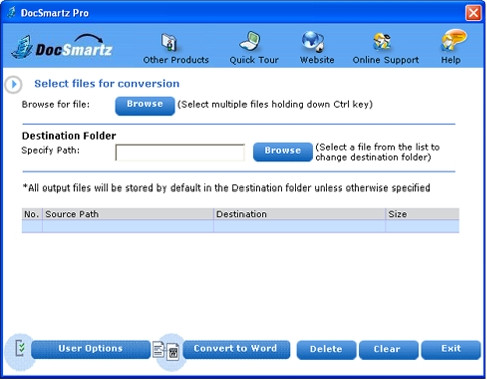Click the Select files for conversion heading
Viewport: 487px width, 380px height.
[x=107, y=84]
